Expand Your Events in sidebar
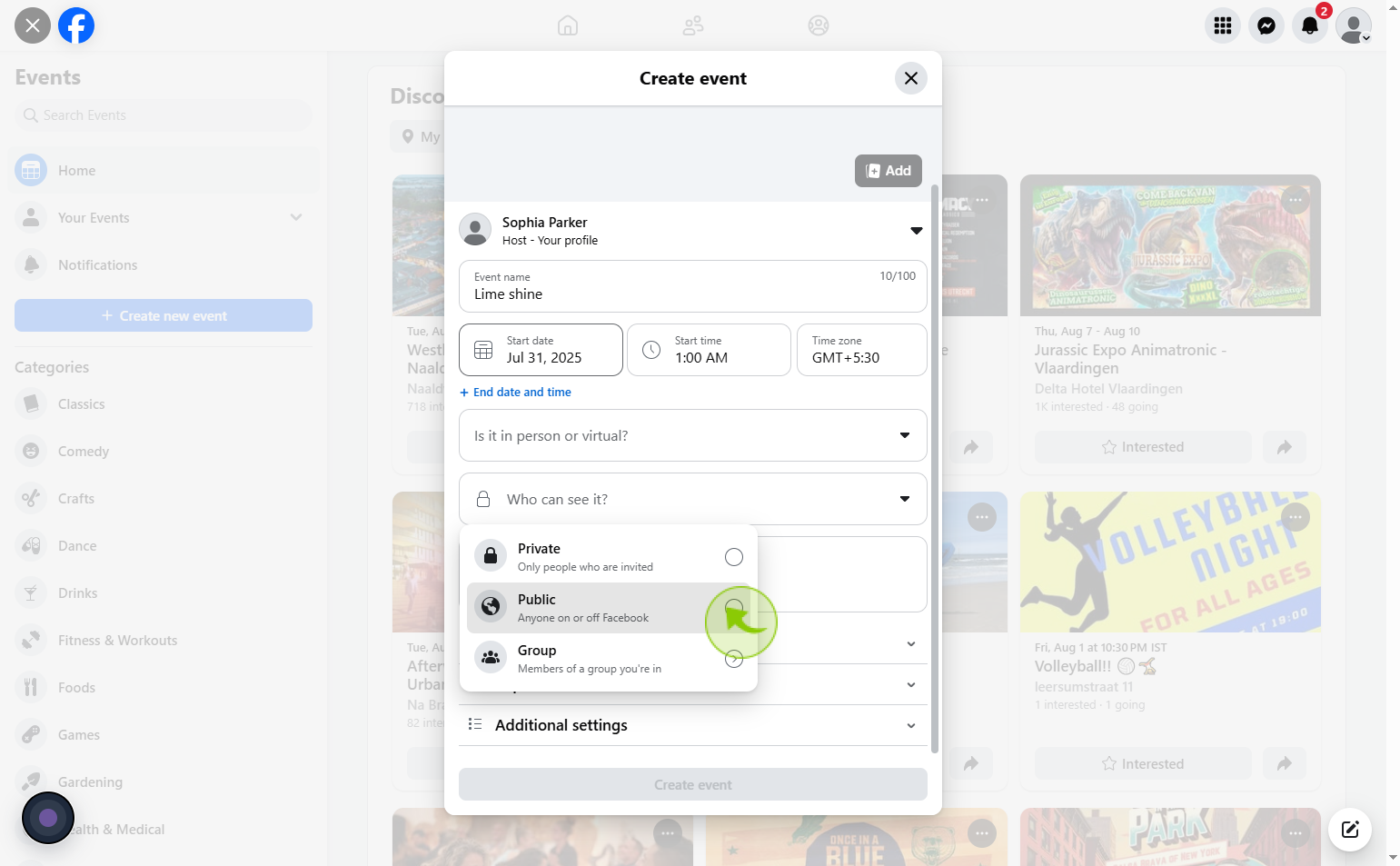 tap(296, 217)
